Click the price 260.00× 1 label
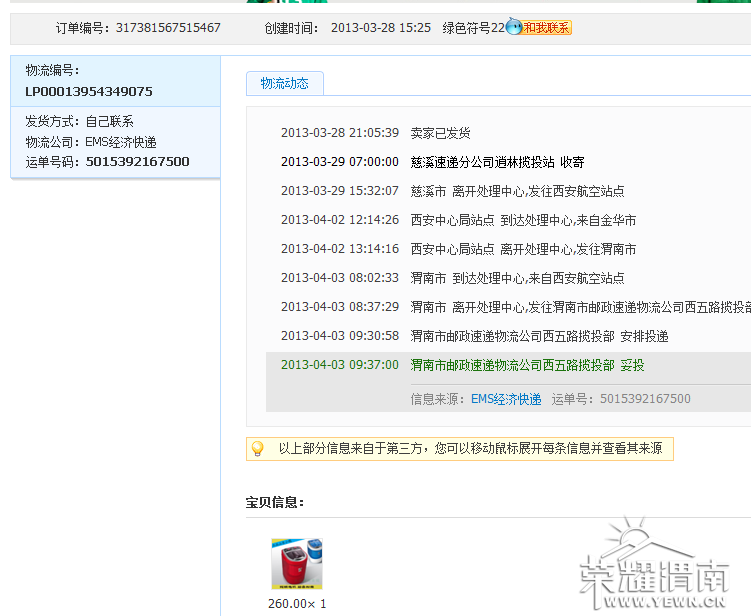This screenshot has height=616, width=751. (297, 604)
